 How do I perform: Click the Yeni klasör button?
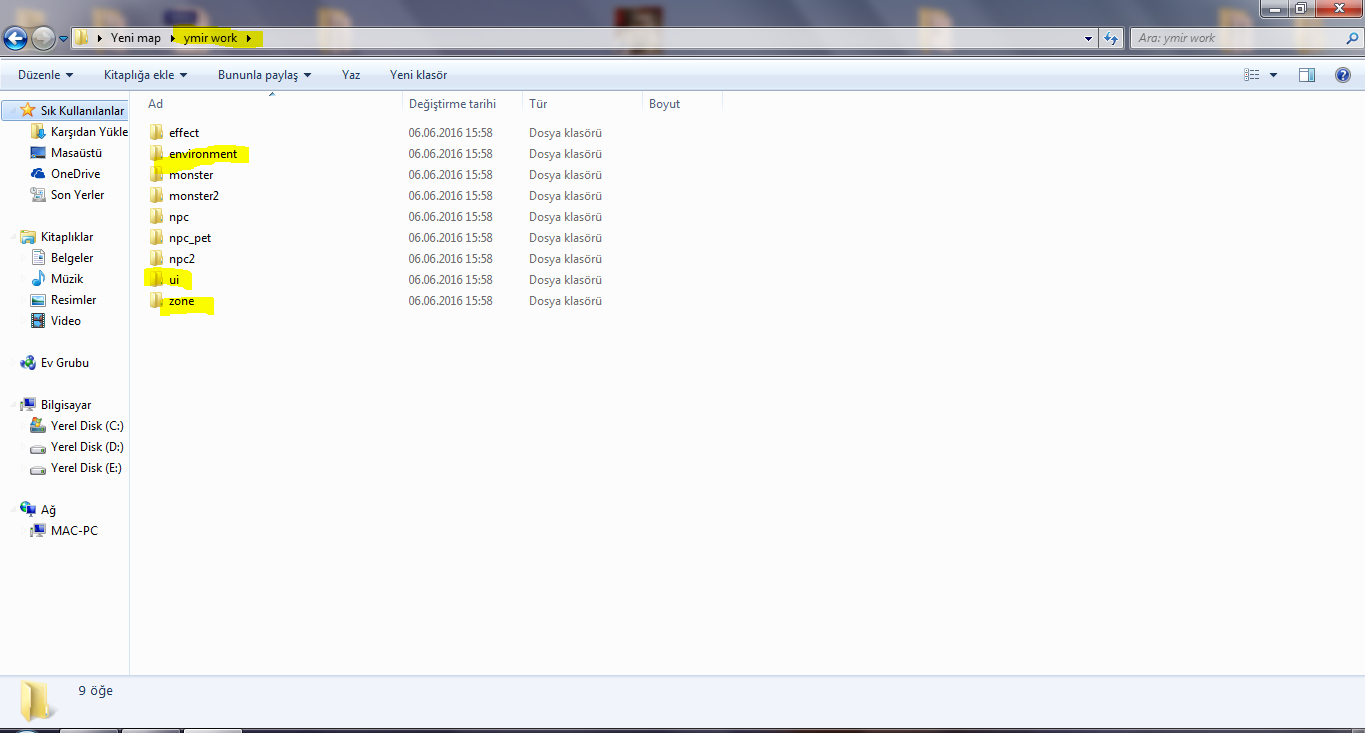tap(418, 75)
